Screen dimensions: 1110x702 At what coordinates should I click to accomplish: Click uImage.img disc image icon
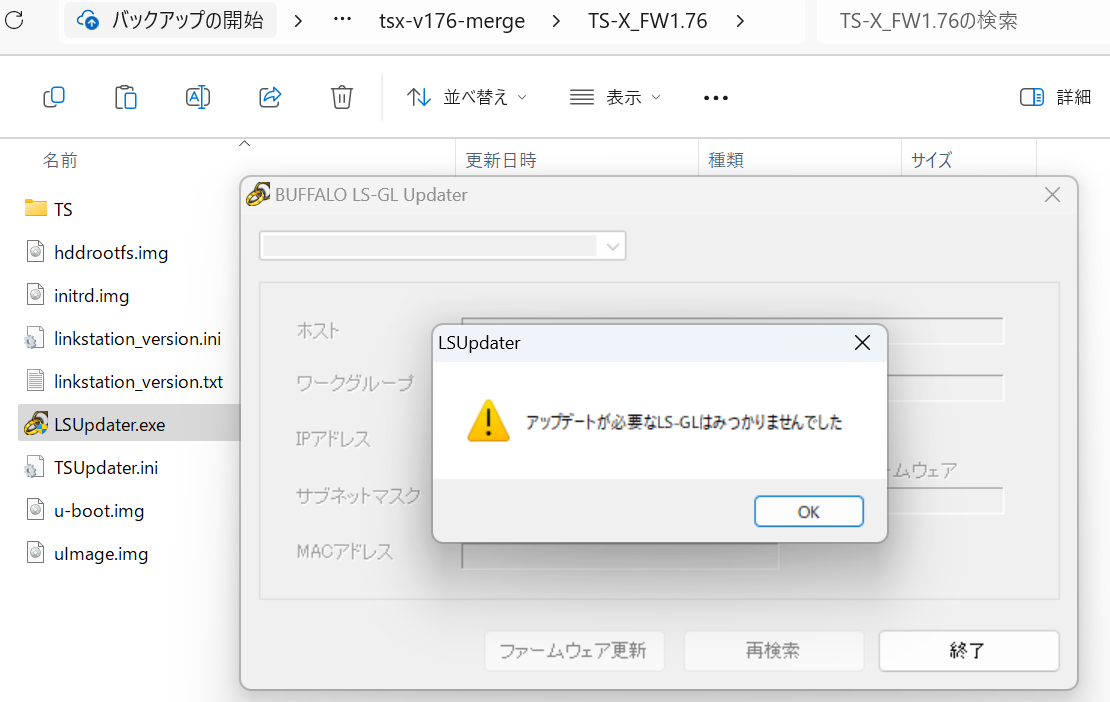tap(35, 553)
